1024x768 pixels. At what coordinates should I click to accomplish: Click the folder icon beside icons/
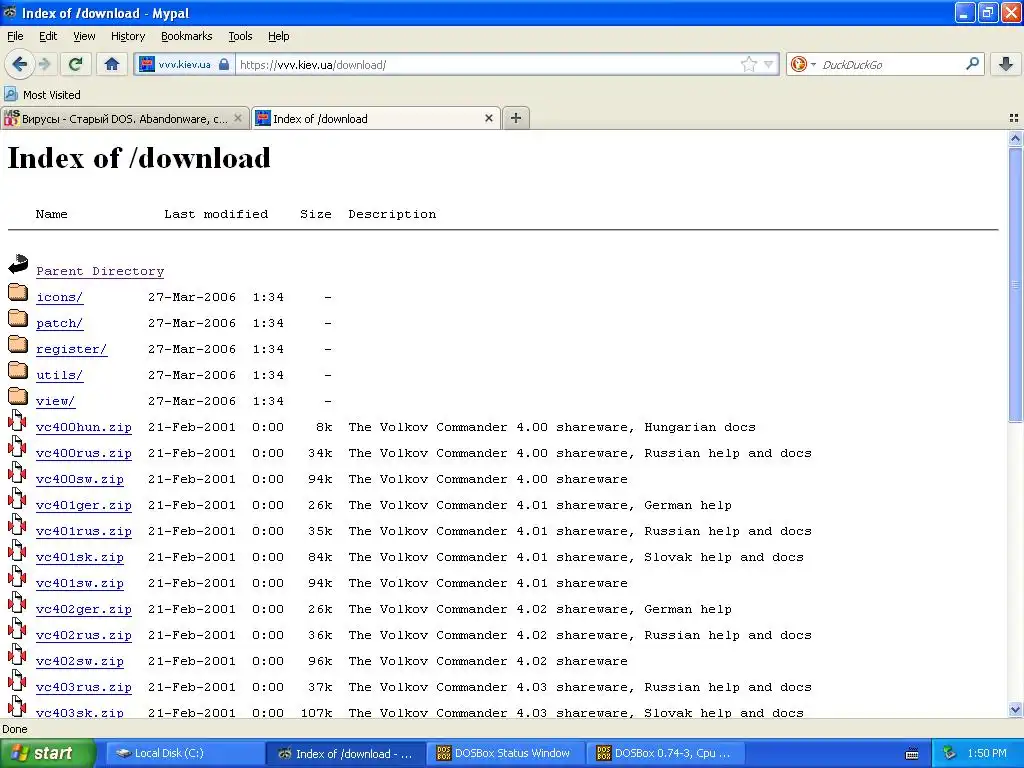[x=18, y=292]
